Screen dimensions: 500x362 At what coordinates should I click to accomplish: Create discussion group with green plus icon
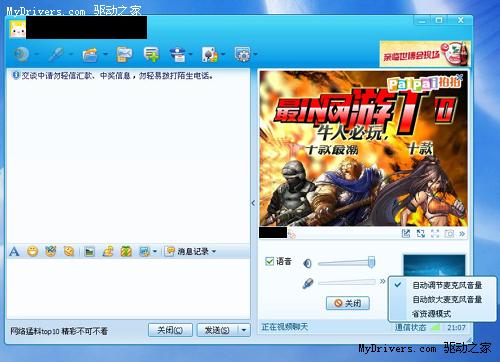(152, 54)
